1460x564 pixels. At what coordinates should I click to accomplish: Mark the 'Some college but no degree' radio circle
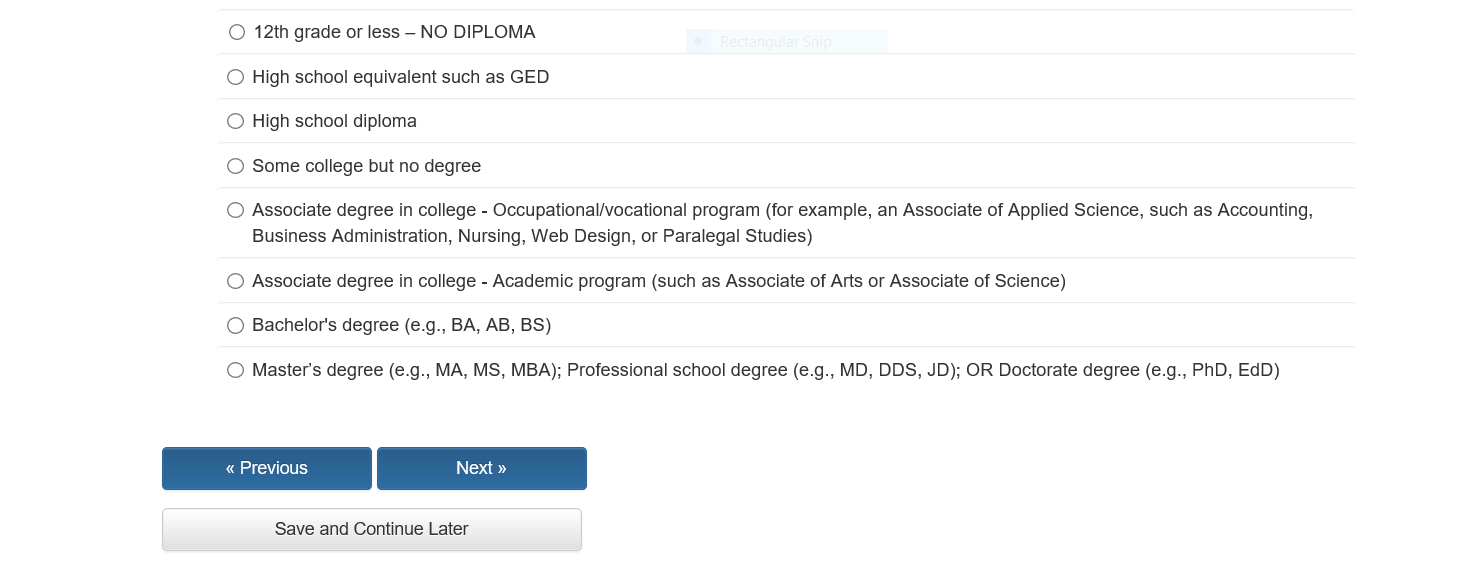click(236, 166)
